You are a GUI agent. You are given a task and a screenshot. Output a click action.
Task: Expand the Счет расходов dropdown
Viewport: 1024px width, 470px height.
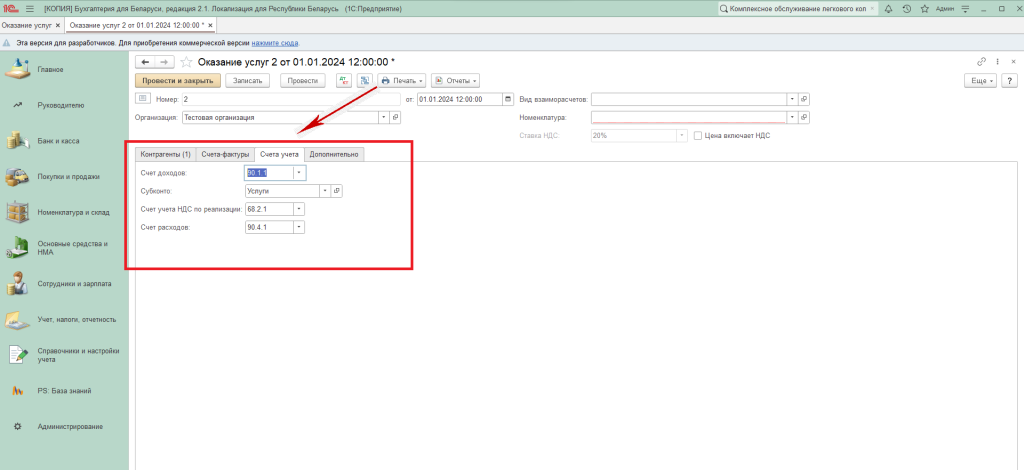(x=298, y=227)
